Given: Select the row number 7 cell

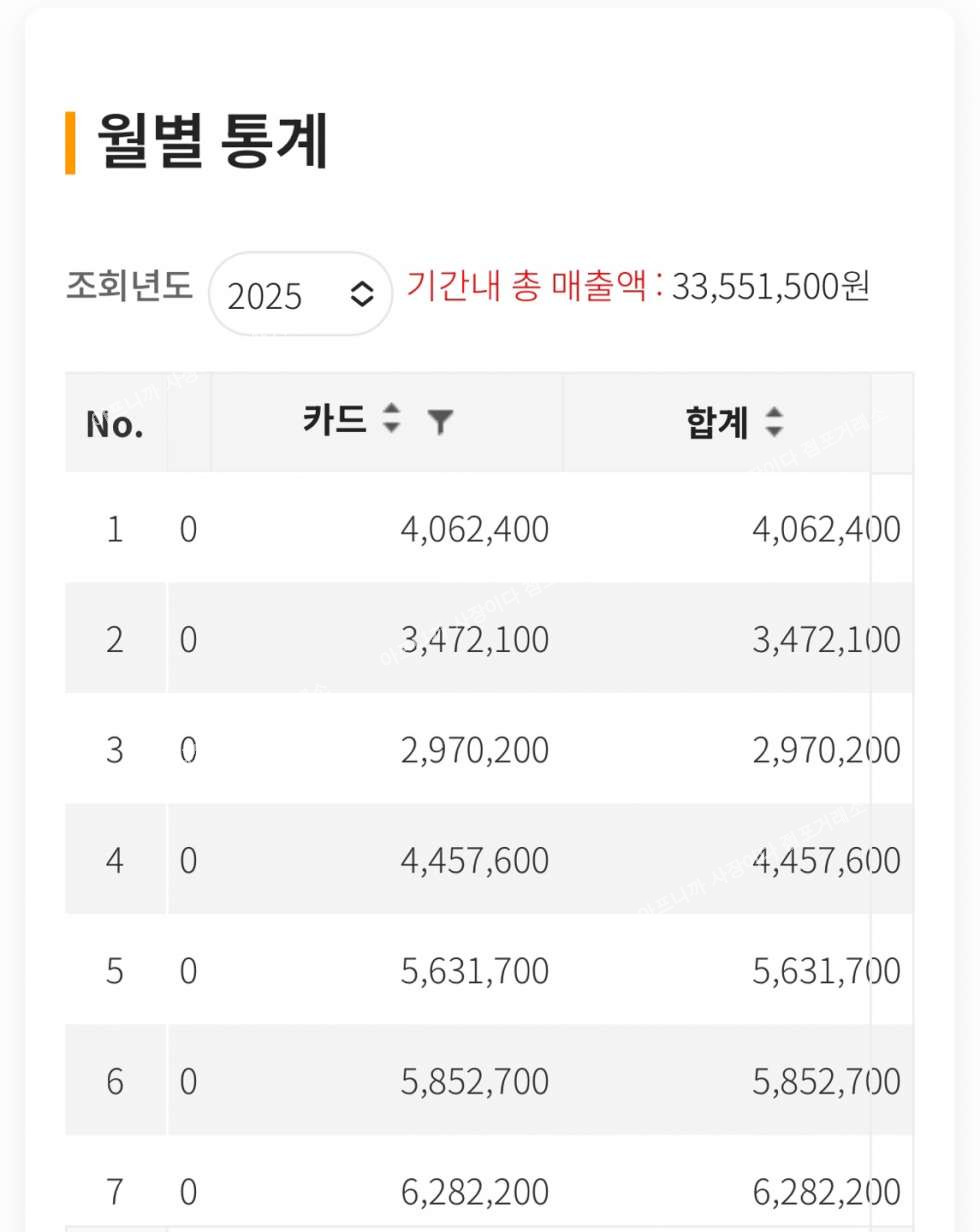Looking at the screenshot, I should pos(115,1191).
